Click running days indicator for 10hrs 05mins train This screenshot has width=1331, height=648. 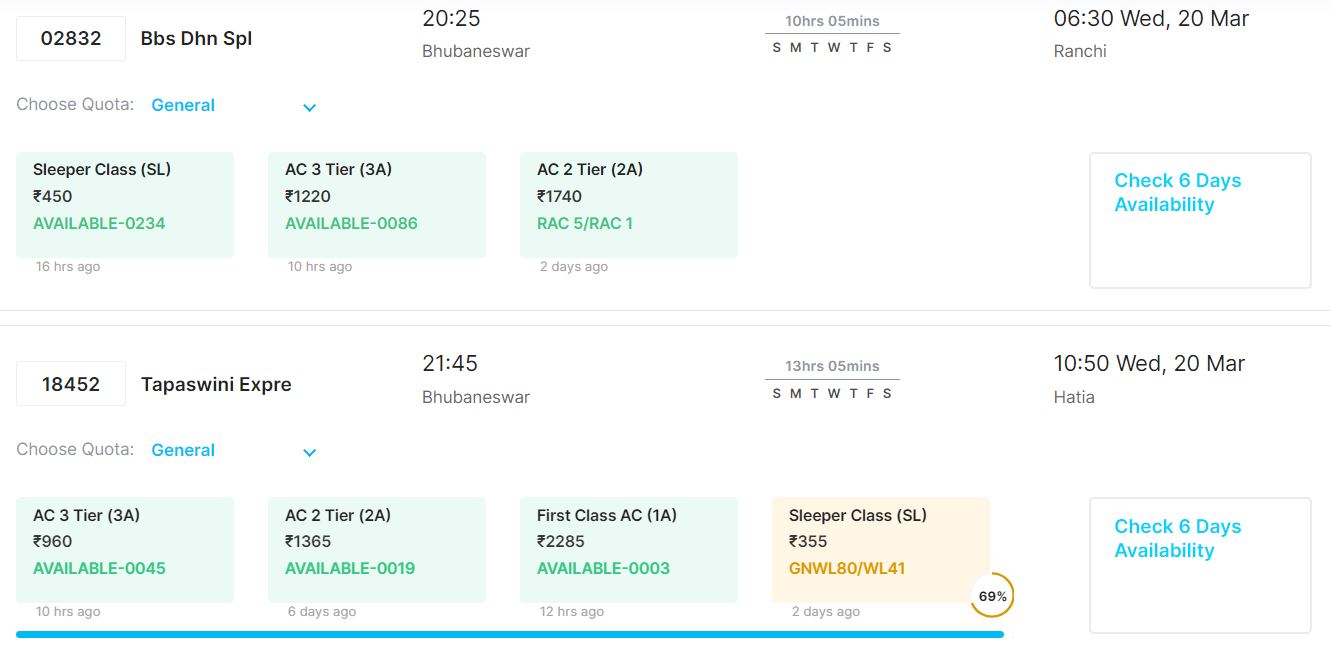(x=832, y=48)
